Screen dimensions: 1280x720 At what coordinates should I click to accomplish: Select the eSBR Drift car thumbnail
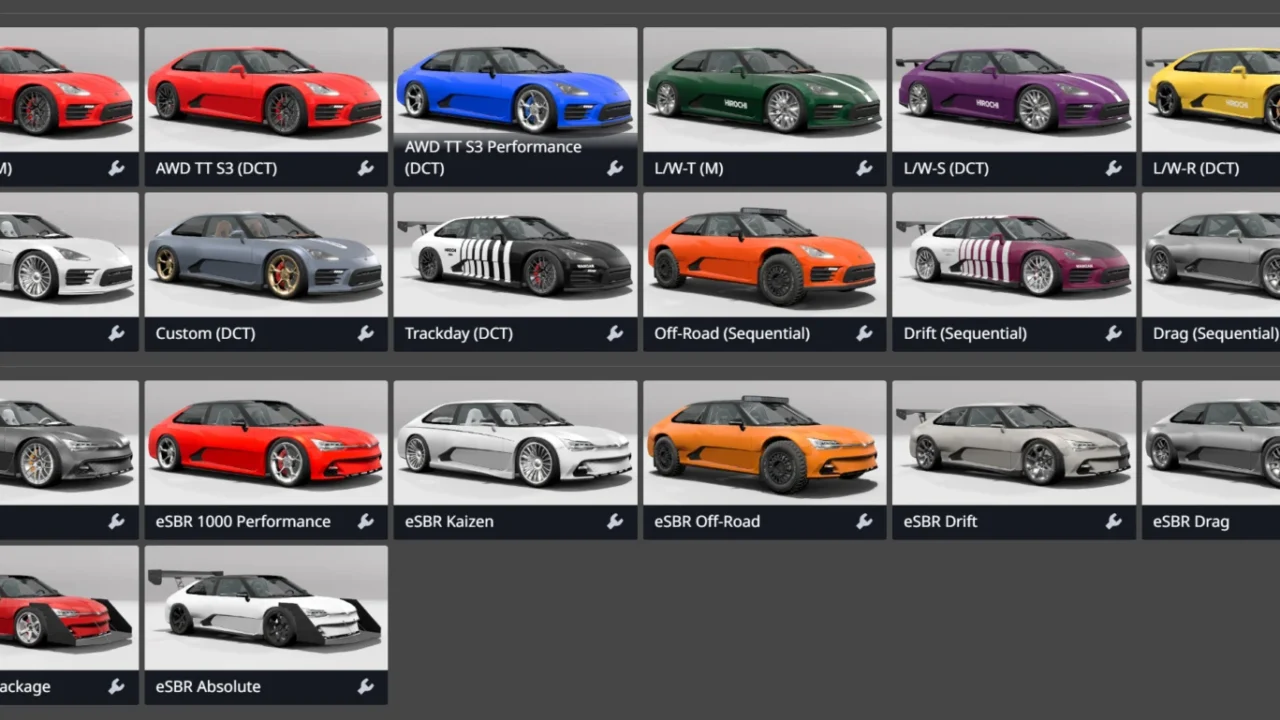click(1014, 442)
